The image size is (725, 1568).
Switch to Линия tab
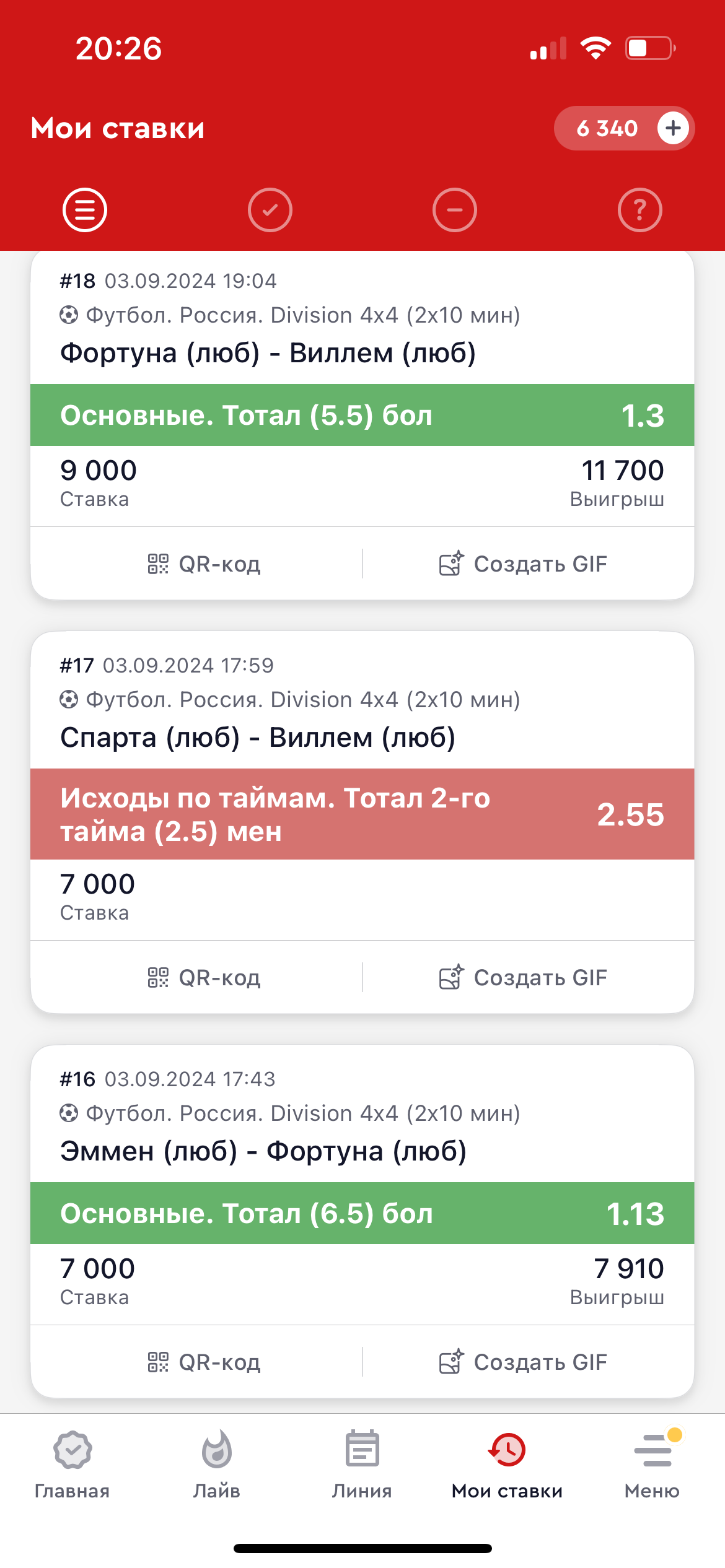362,1465
